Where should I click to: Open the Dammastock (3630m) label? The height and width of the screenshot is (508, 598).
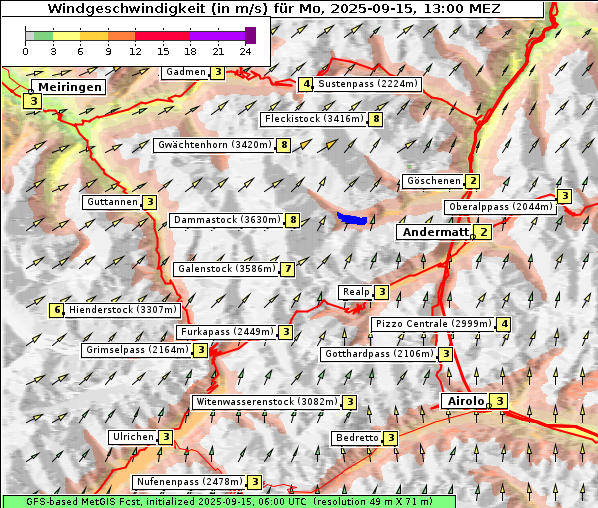coord(227,220)
